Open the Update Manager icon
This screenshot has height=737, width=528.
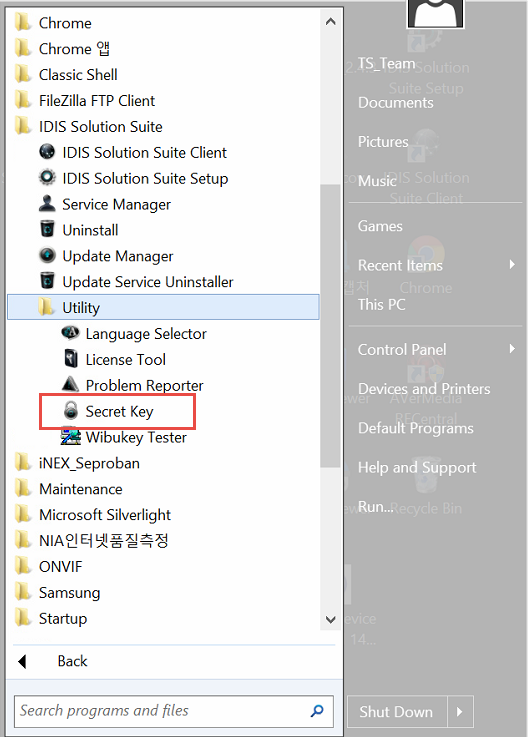pyautogui.click(x=47, y=255)
